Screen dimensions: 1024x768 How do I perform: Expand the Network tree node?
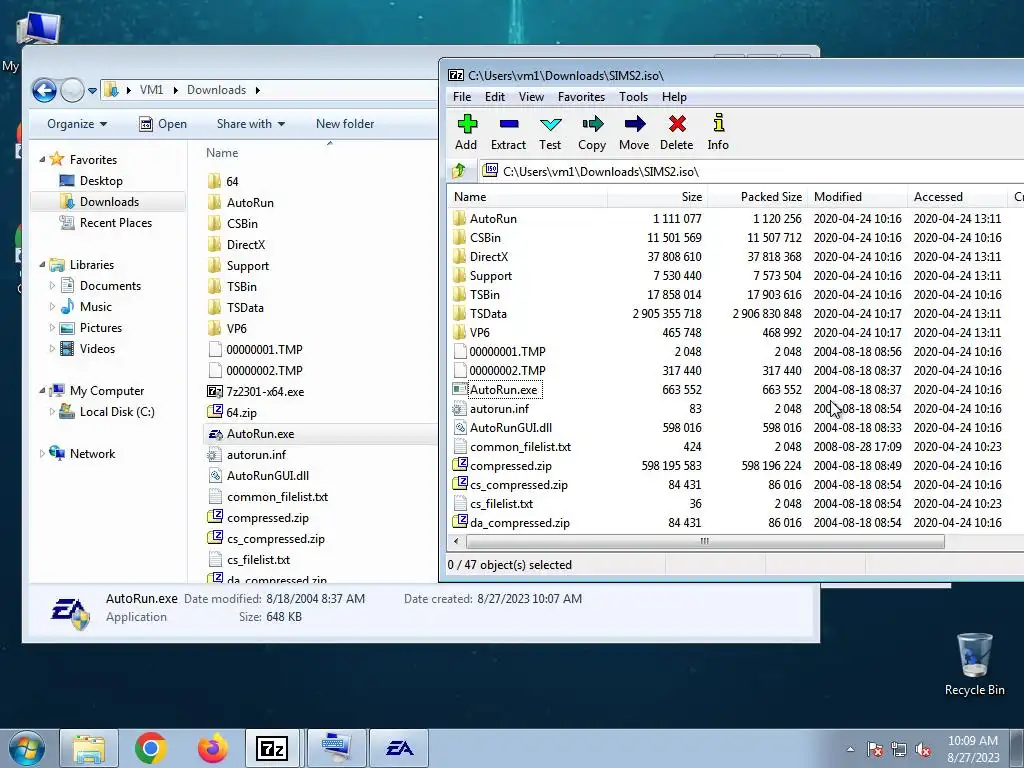42,453
